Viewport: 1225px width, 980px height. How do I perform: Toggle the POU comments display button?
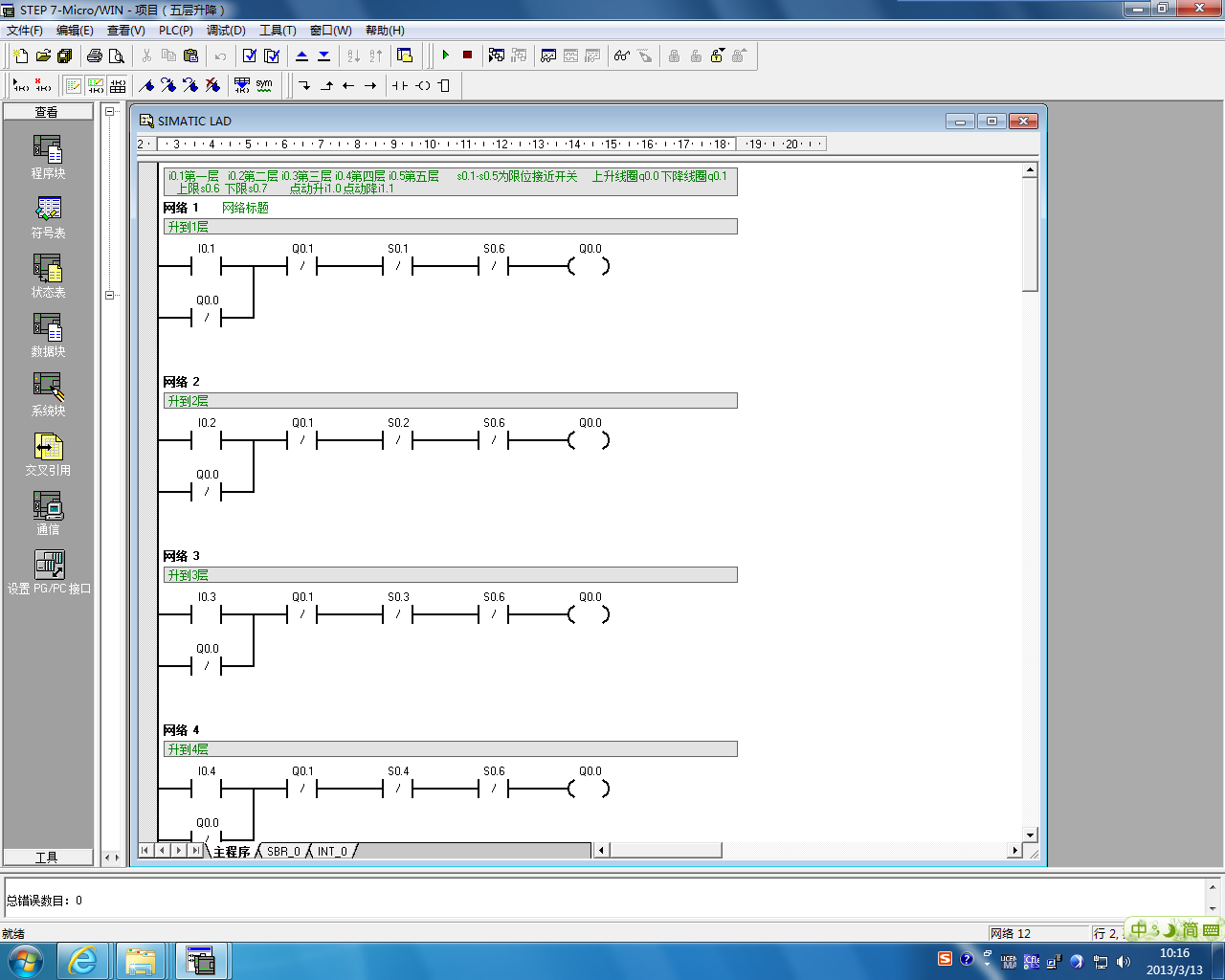[74, 85]
